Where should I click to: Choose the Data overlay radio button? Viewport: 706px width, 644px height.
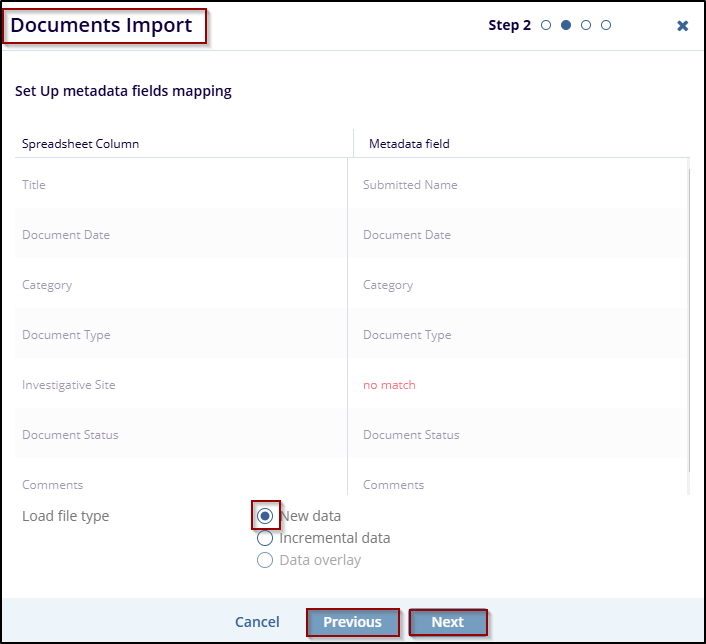point(265,560)
